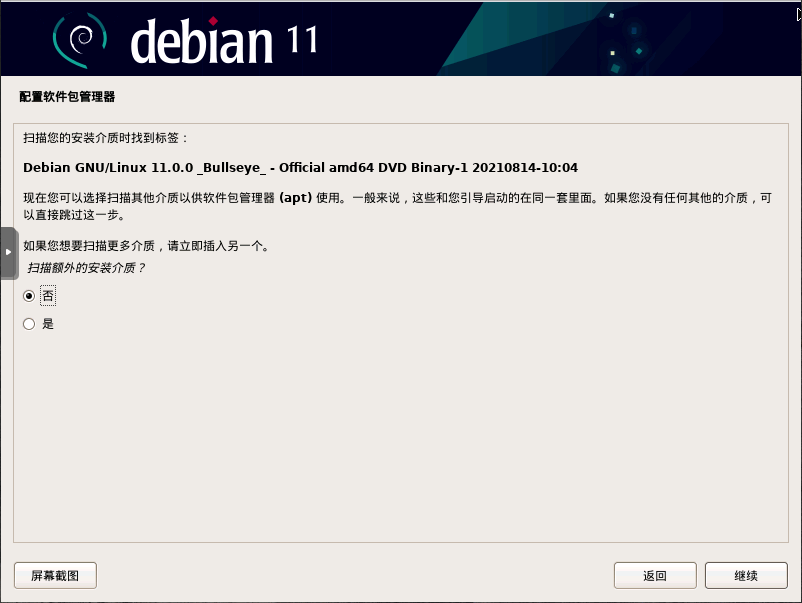This screenshot has width=802, height=603.
Task: Click the red dot above debian wordmark
Action: click(213, 21)
